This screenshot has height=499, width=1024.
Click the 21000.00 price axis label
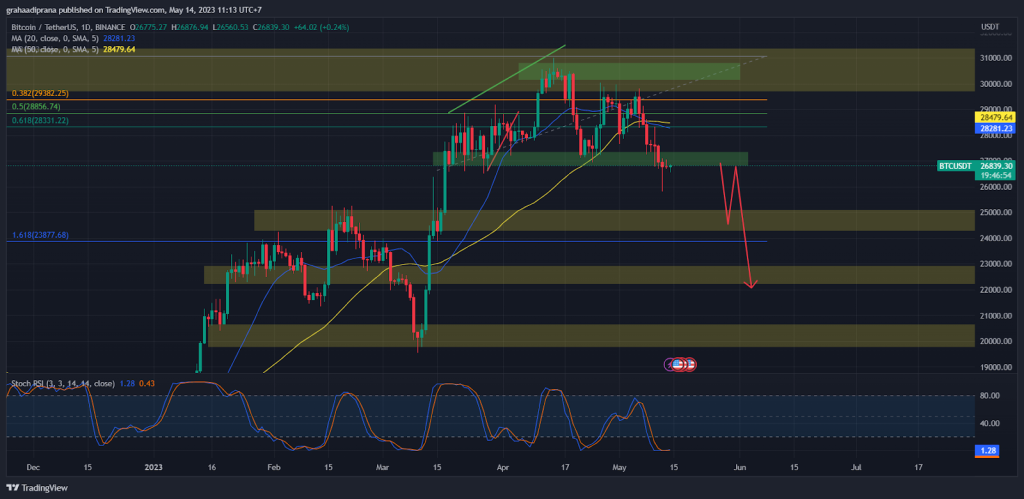coord(997,316)
